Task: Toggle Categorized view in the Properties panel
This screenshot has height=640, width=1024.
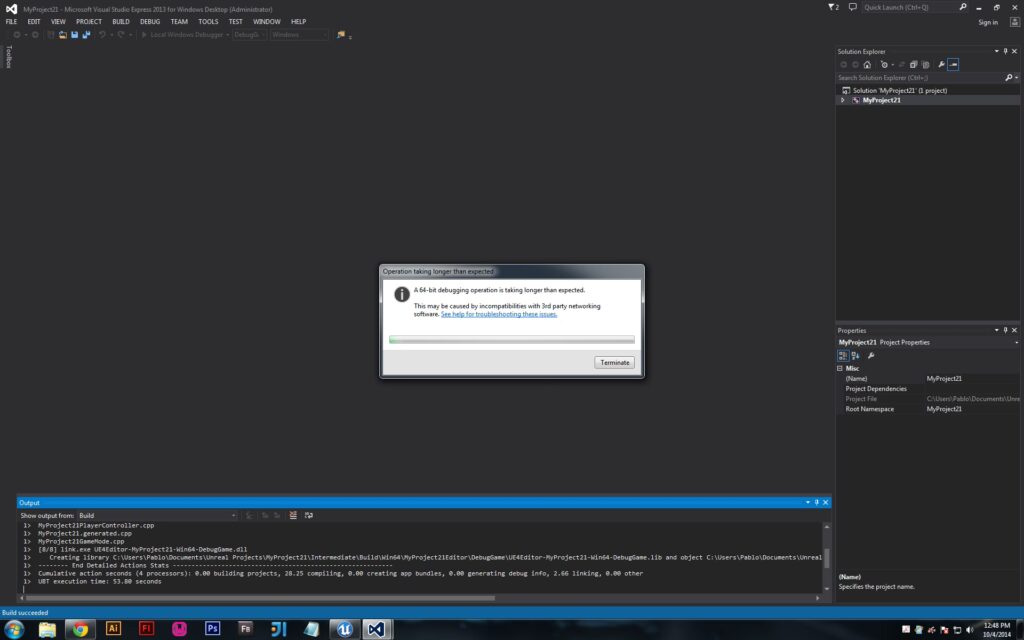Action: pyautogui.click(x=843, y=355)
